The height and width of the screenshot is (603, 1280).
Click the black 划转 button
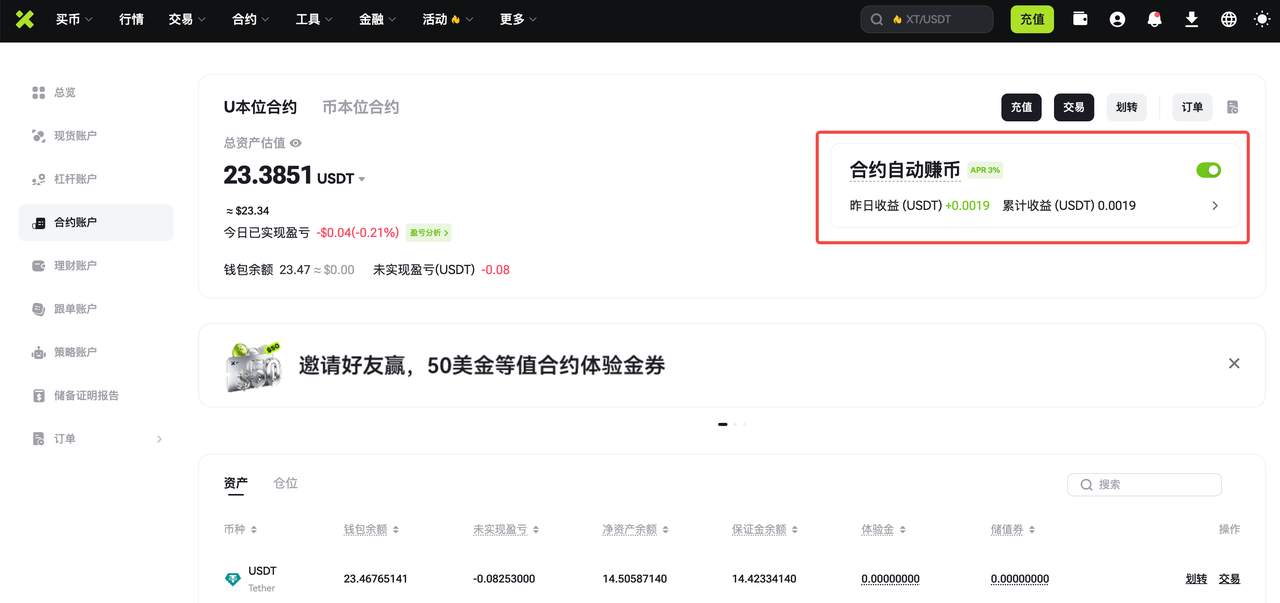coord(1126,107)
